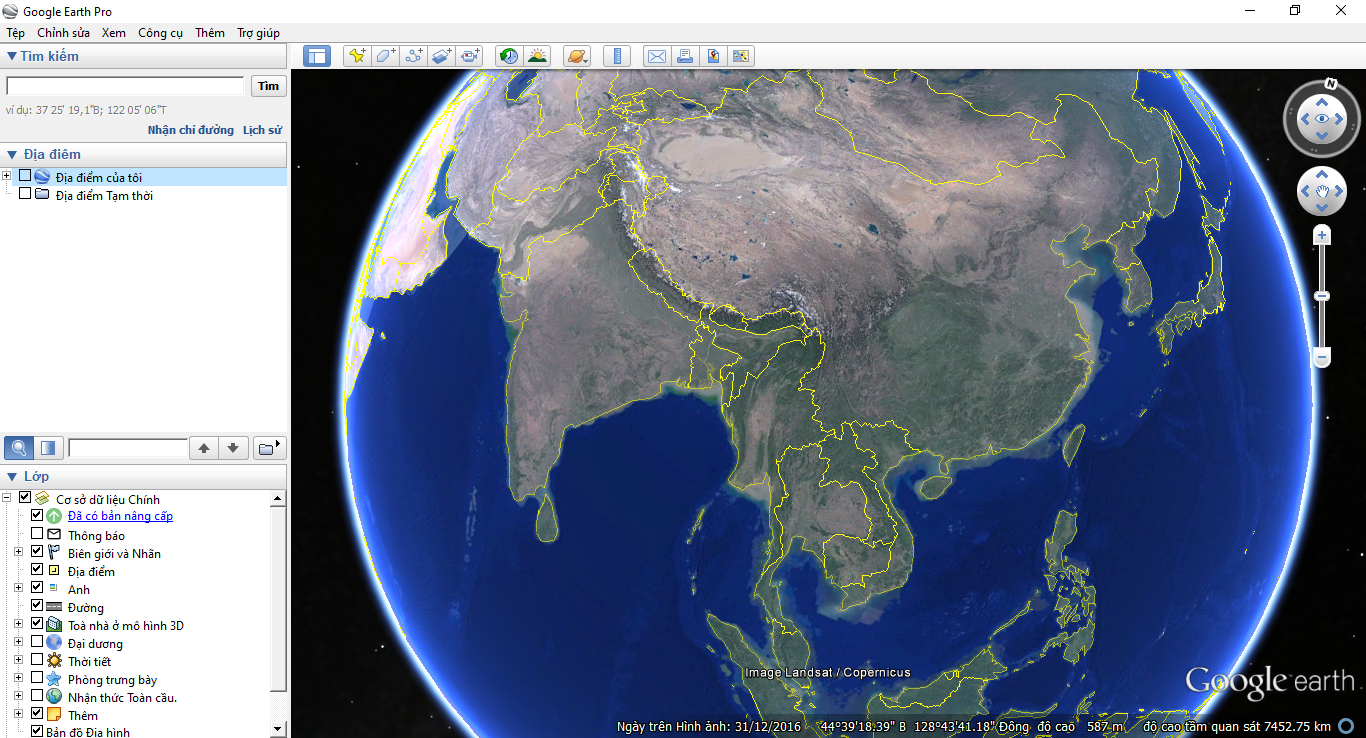Viewport: 1366px width, 738px height.
Task: Add an image overlay
Action: click(x=442, y=56)
